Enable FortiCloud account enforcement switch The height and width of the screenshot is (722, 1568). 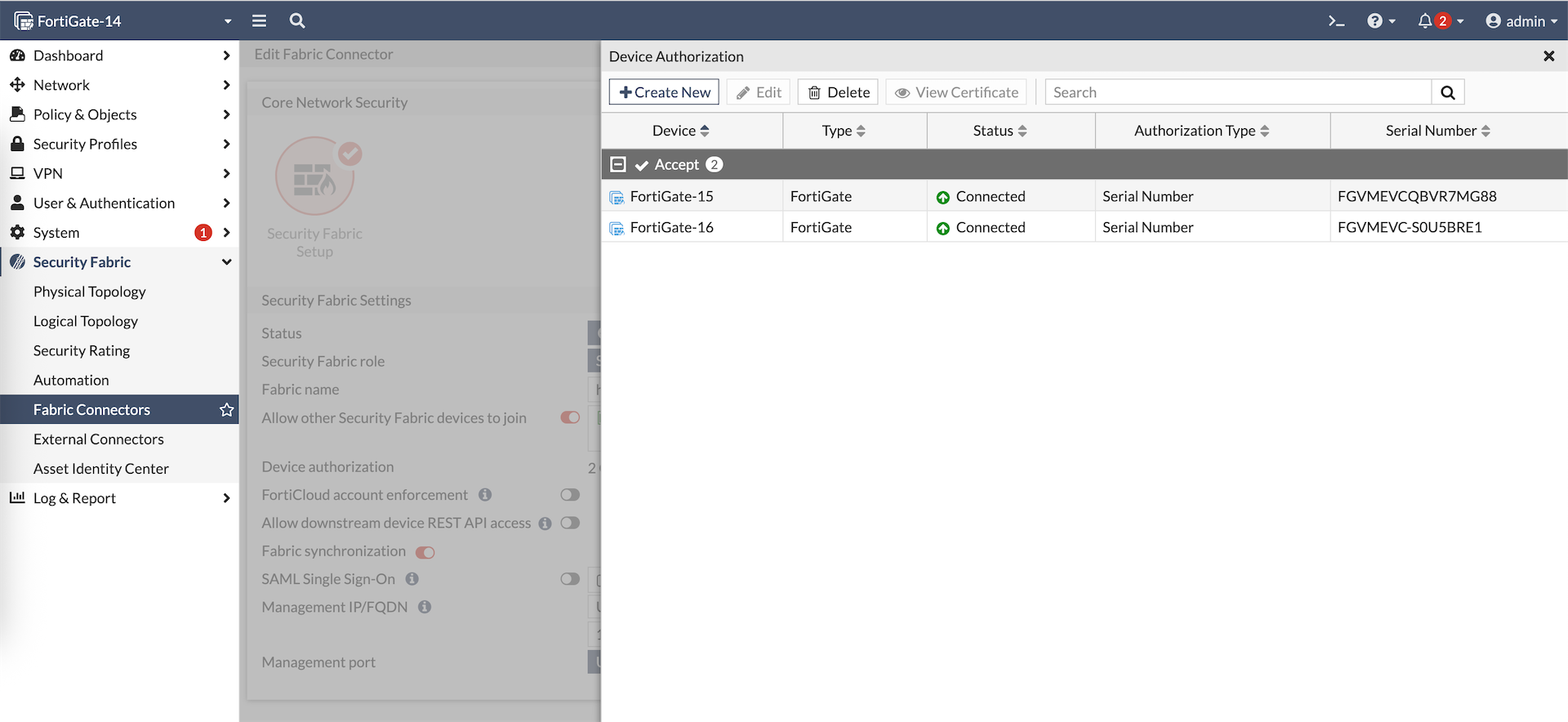pyautogui.click(x=570, y=495)
